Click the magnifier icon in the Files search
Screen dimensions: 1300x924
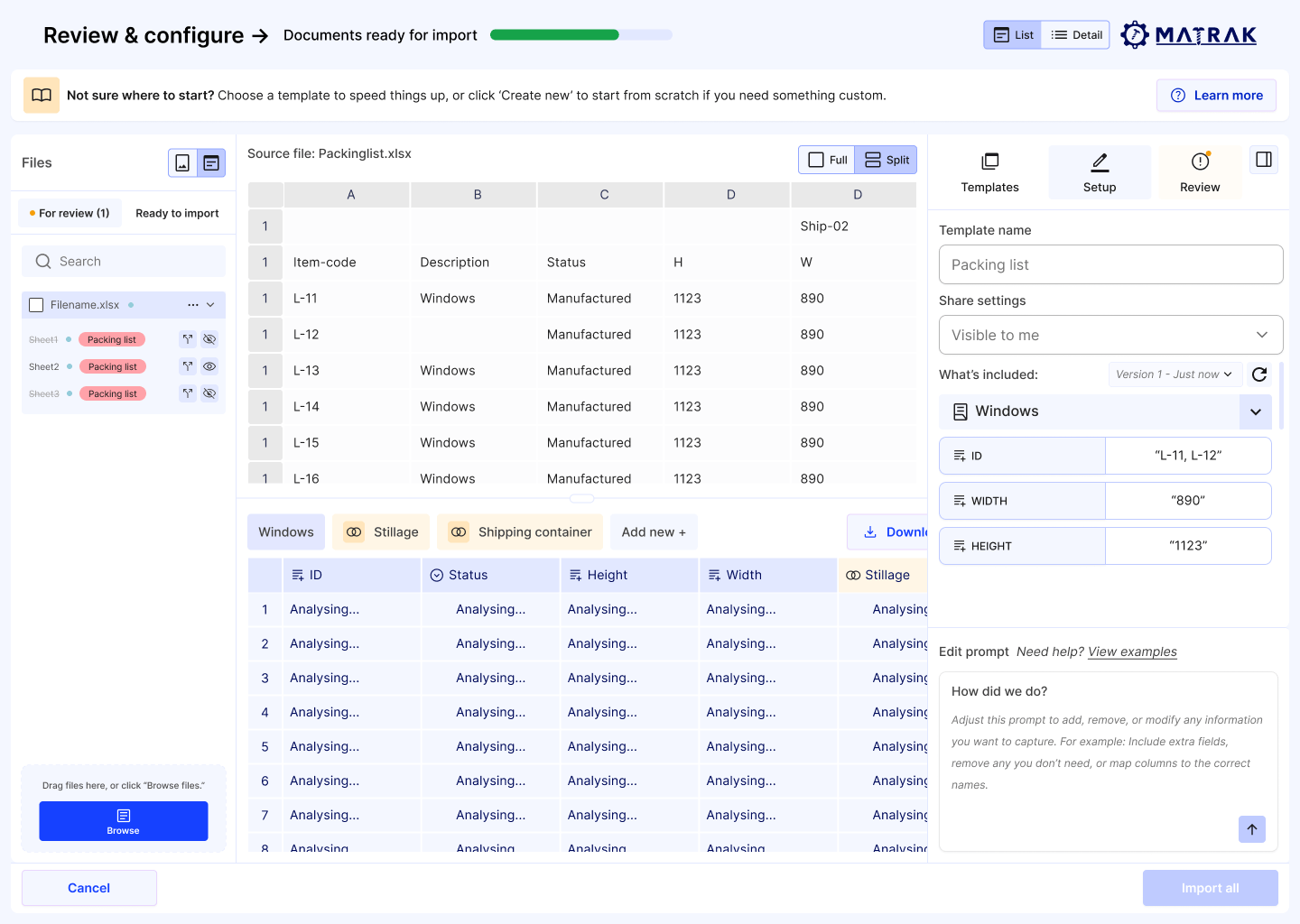[43, 262]
